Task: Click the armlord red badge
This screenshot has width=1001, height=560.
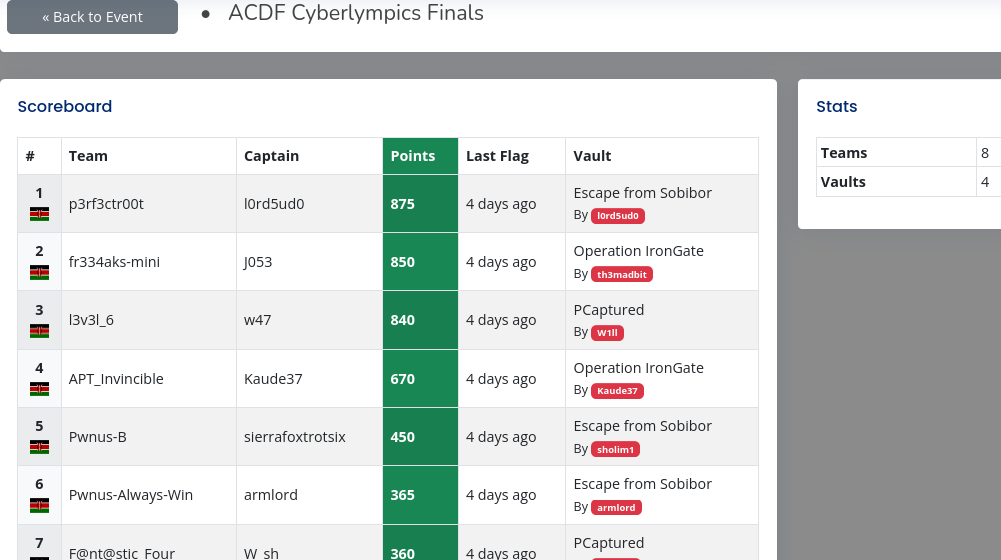Action: click(x=616, y=508)
